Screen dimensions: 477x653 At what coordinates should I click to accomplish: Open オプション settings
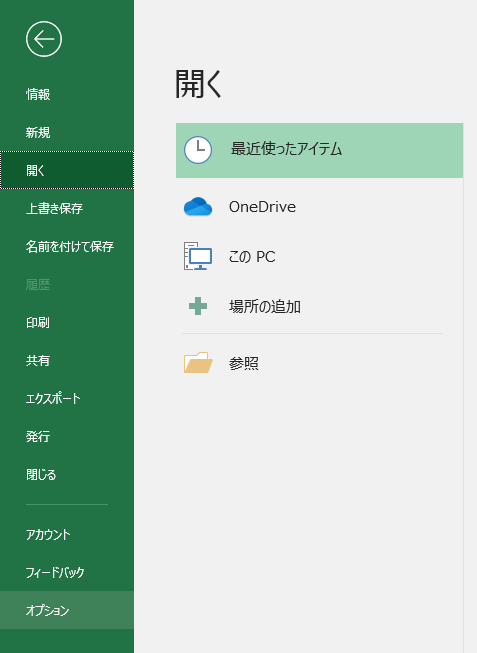(67, 610)
